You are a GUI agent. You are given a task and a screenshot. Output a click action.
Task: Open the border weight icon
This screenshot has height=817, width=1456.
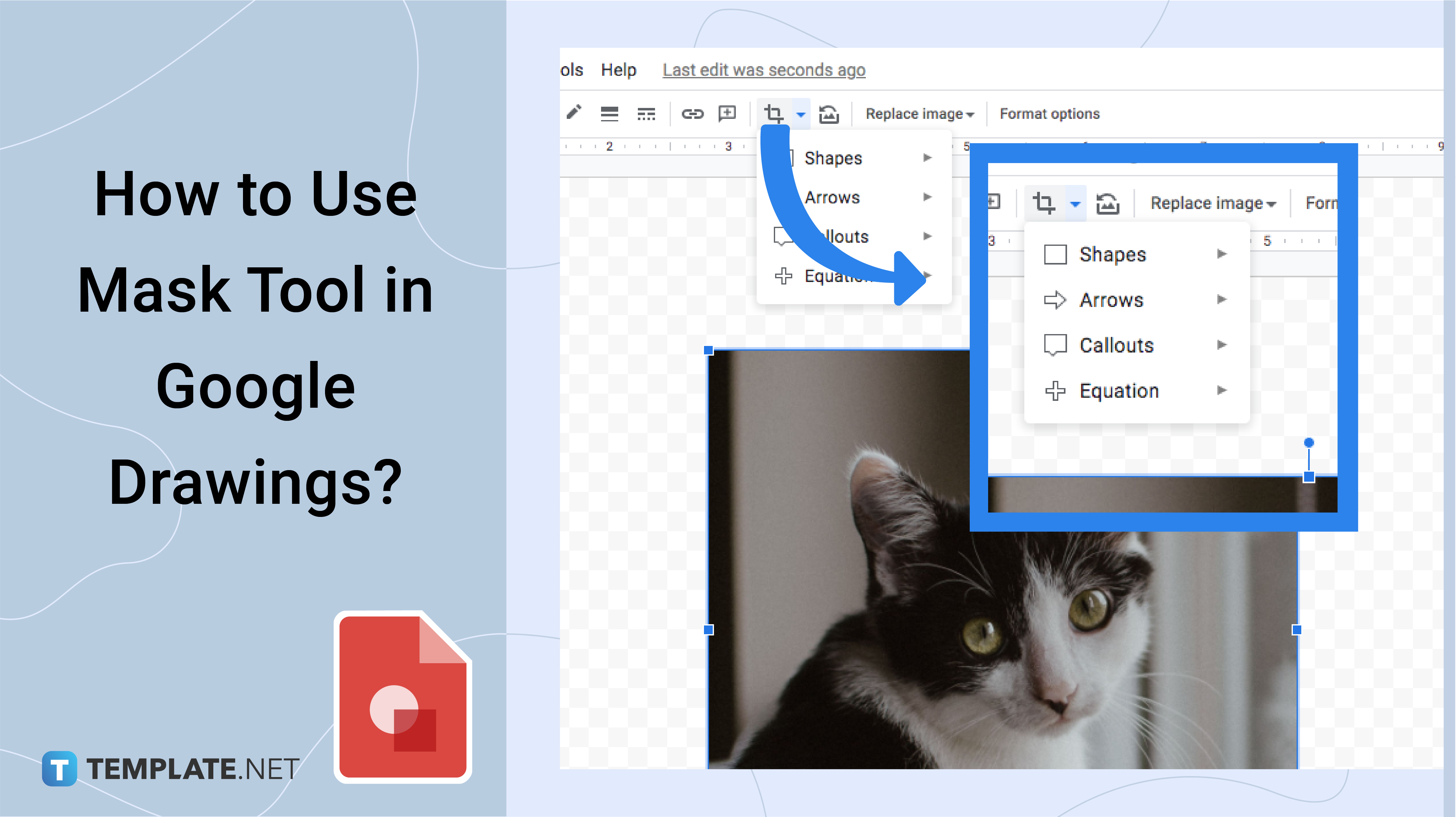[609, 114]
